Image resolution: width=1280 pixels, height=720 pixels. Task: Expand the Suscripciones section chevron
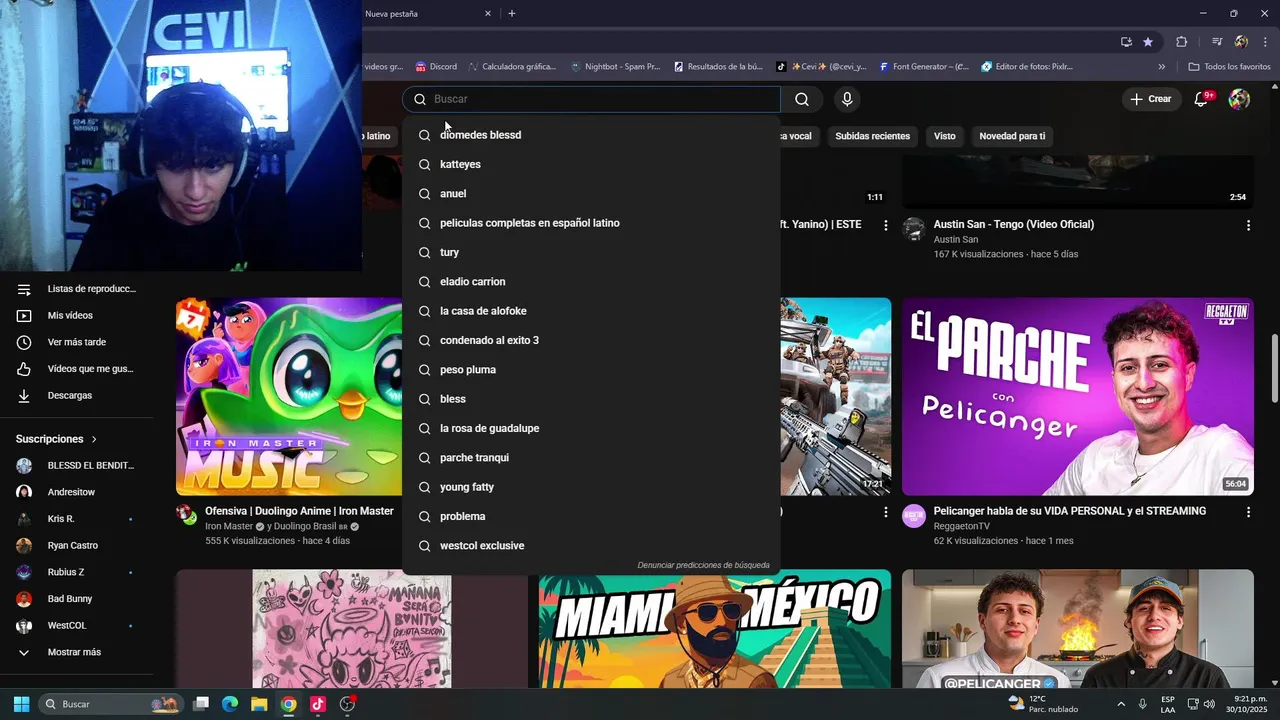(94, 439)
